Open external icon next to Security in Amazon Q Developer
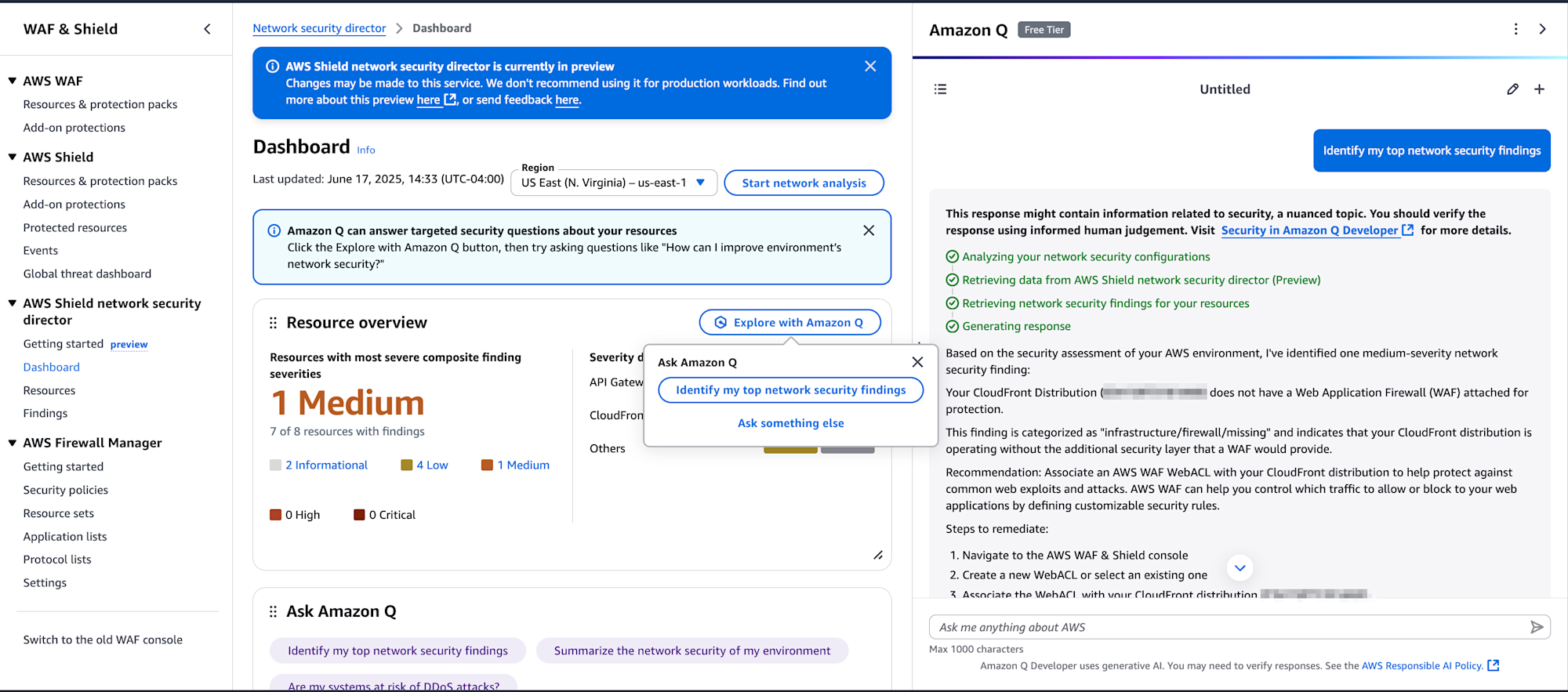Viewport: 1568px width, 692px height. pos(1408,230)
